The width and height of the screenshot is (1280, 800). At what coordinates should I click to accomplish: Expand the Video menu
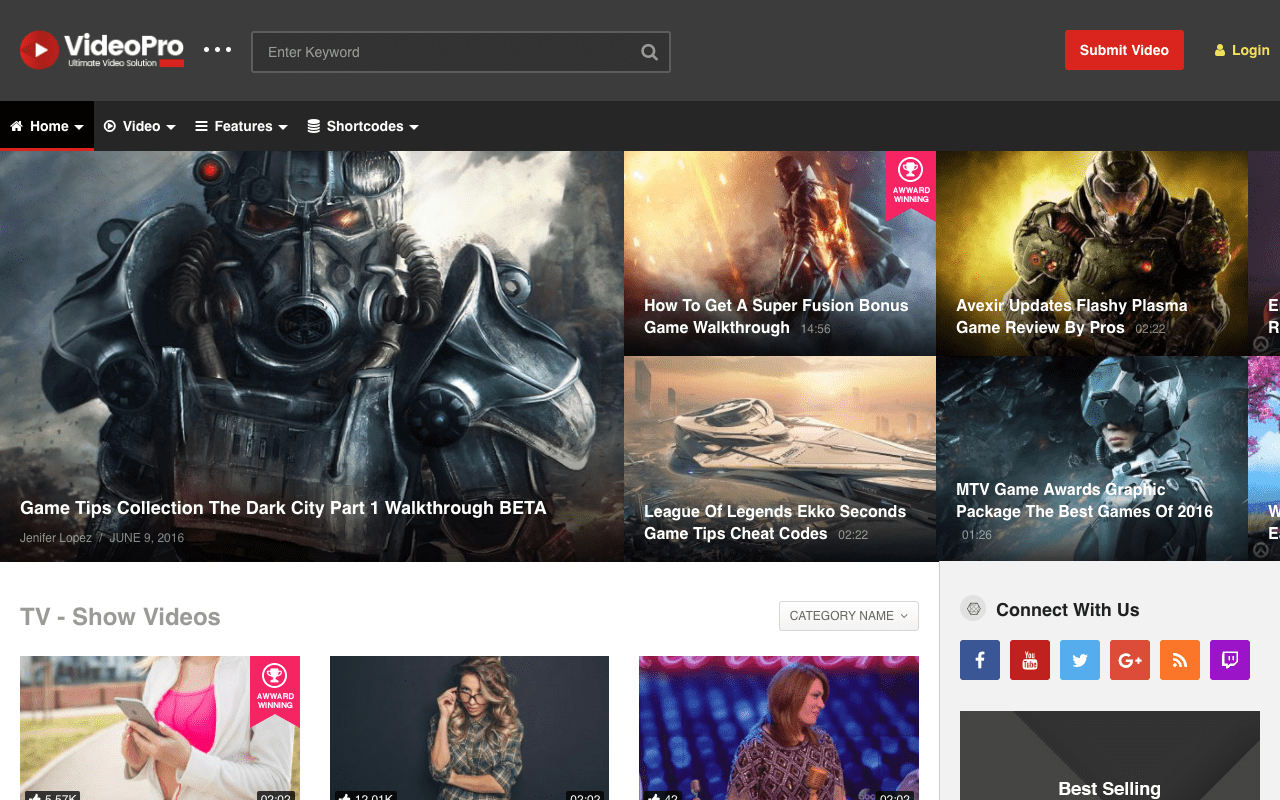click(x=140, y=126)
